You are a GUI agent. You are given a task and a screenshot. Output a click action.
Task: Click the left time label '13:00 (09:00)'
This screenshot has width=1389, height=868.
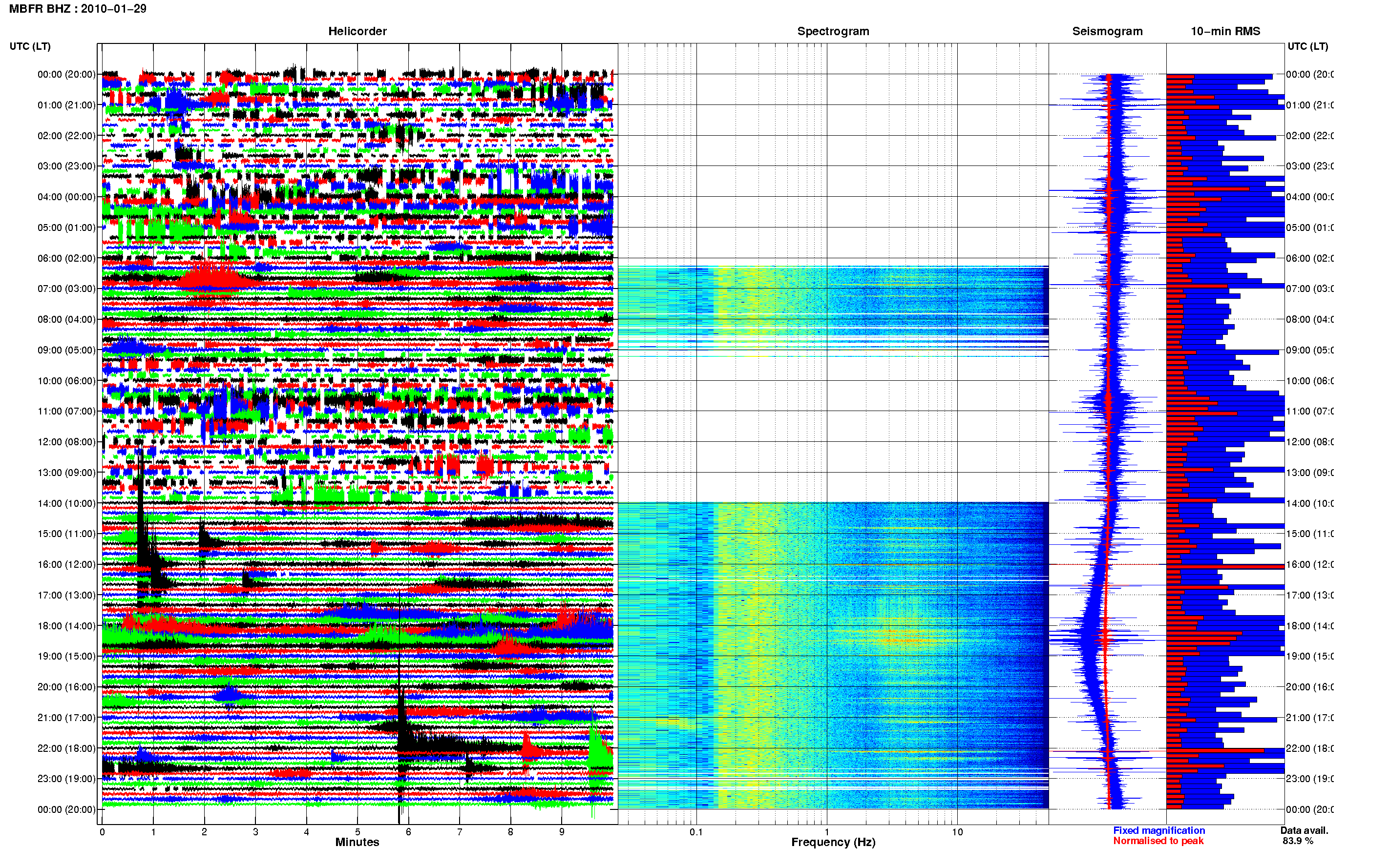(66, 473)
